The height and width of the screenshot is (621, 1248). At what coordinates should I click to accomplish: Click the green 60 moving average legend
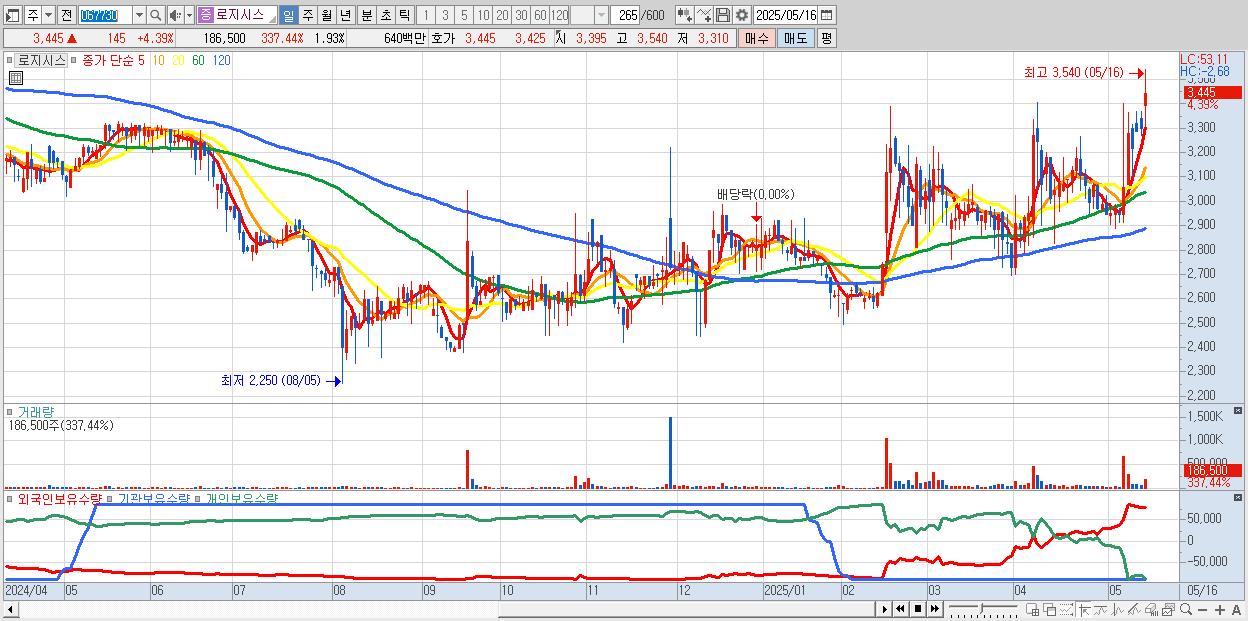coord(198,60)
